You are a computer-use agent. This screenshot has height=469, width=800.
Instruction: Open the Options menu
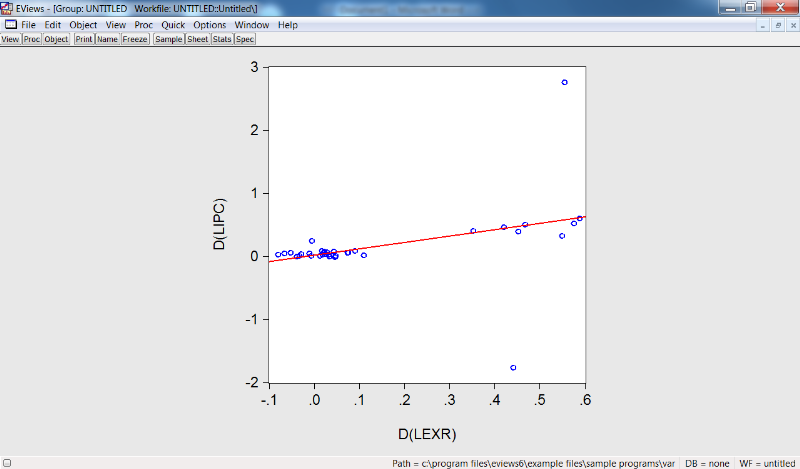pyautogui.click(x=209, y=25)
